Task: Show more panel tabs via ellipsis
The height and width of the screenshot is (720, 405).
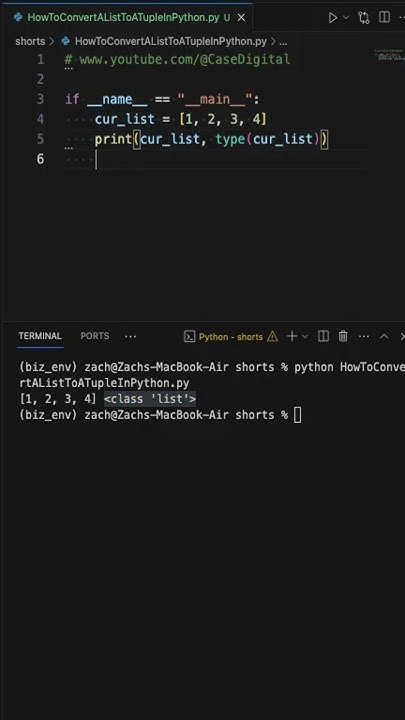Action: [130, 337]
